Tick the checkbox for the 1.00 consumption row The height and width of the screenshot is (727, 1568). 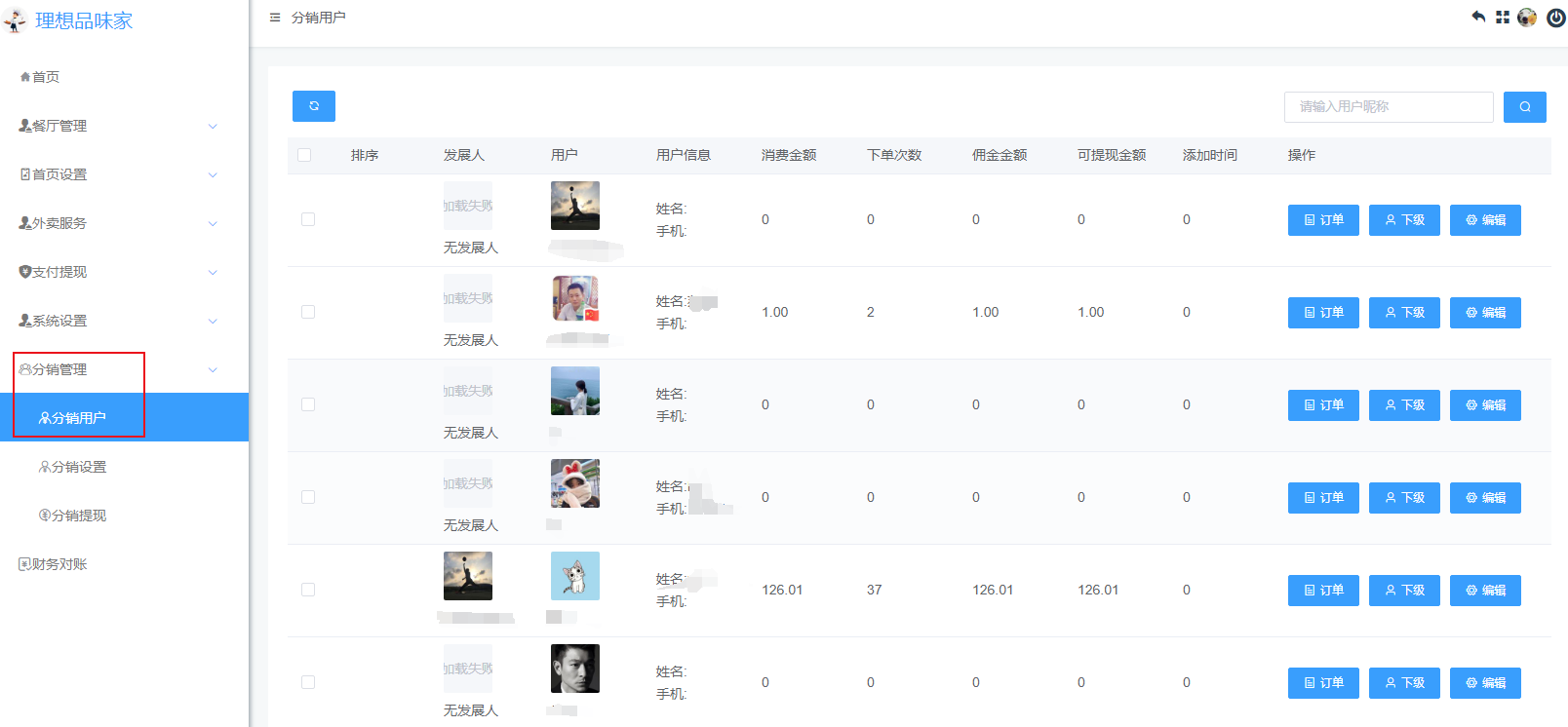pyautogui.click(x=308, y=312)
